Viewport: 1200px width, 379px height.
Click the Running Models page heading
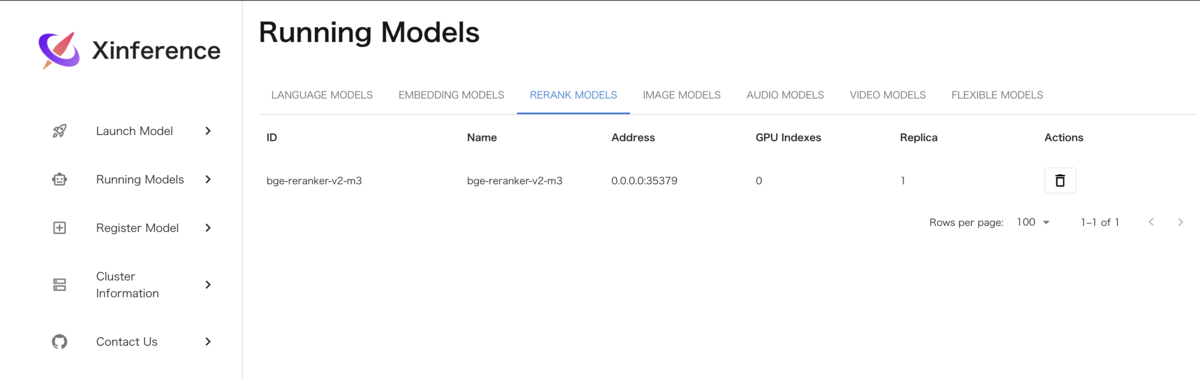coord(369,33)
